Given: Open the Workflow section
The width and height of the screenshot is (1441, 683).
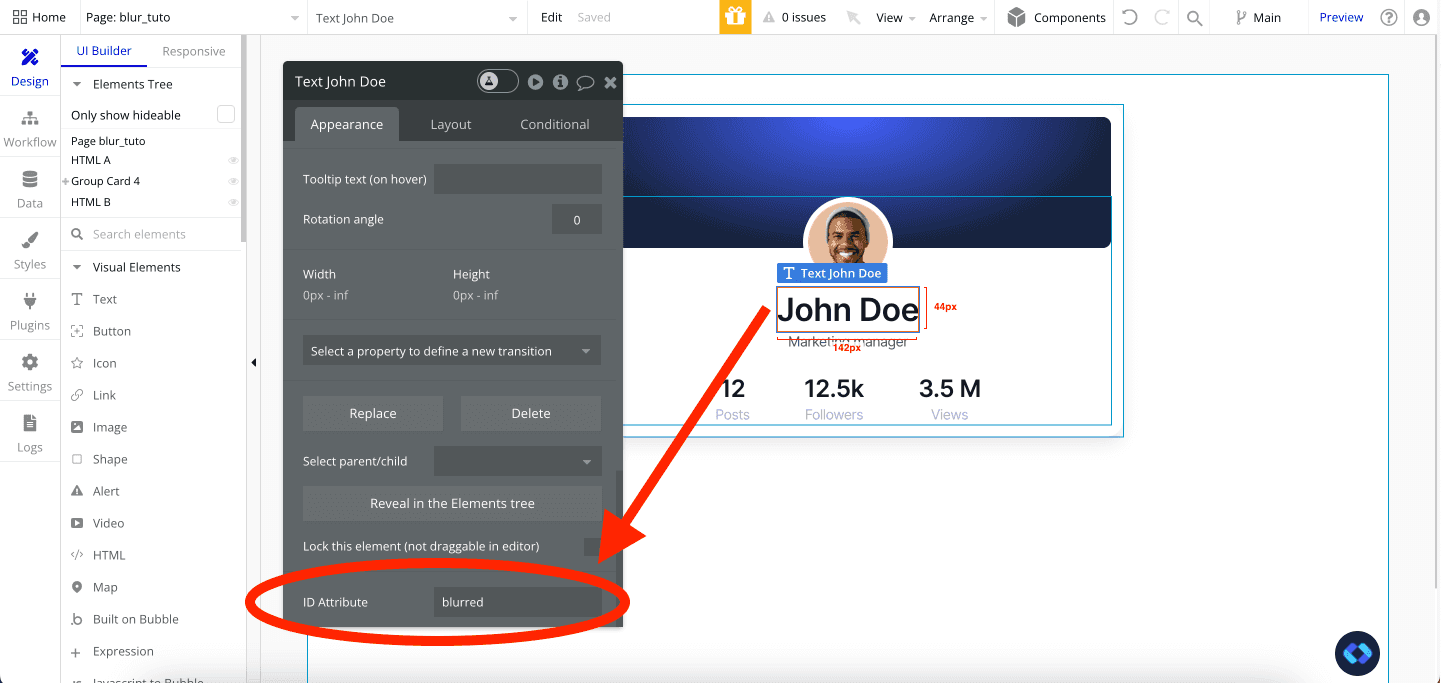Looking at the screenshot, I should click(30, 129).
